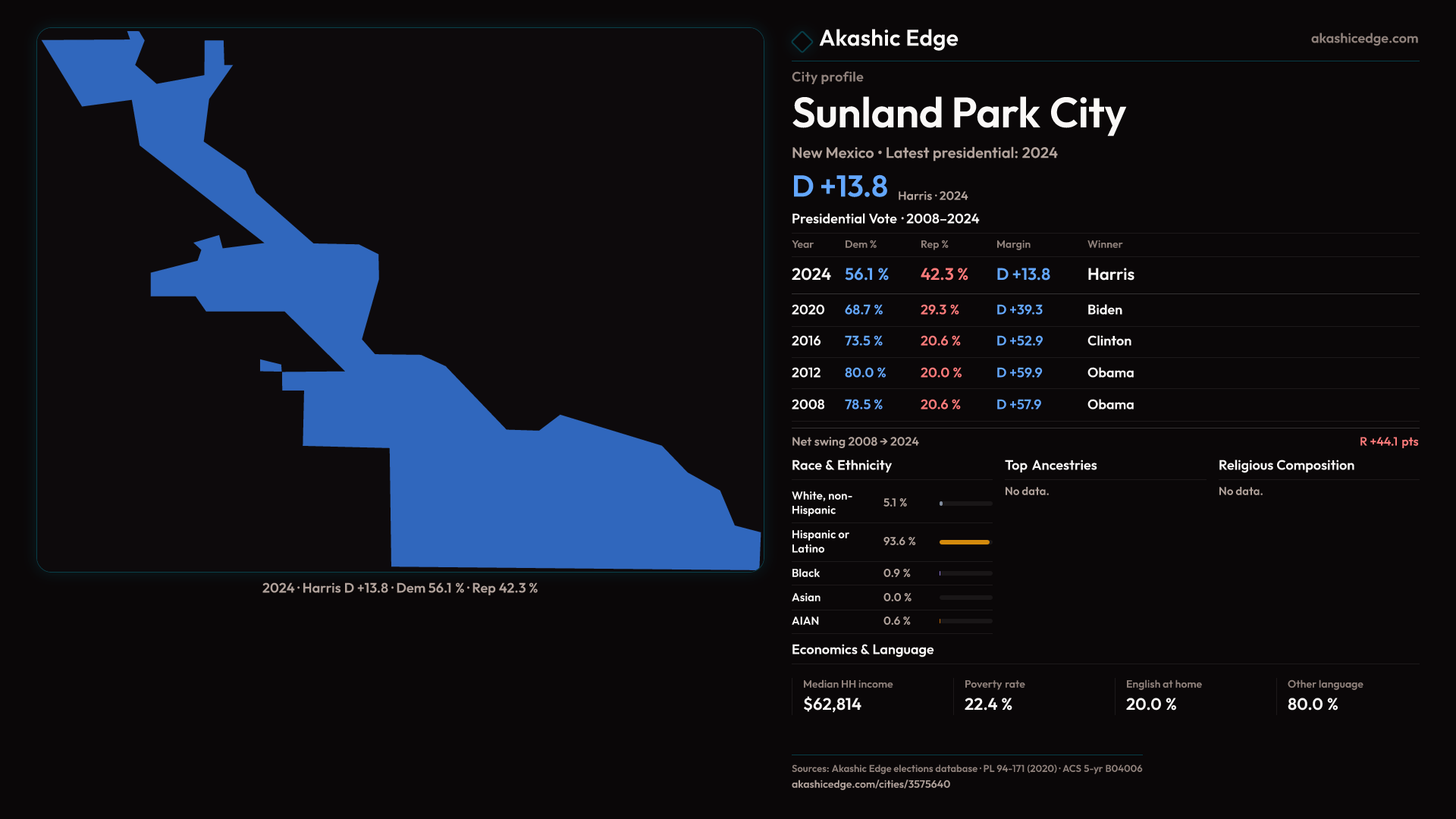Click the akashicedge.com/cities/3575640 URL
1456x819 pixels.
[x=870, y=784]
